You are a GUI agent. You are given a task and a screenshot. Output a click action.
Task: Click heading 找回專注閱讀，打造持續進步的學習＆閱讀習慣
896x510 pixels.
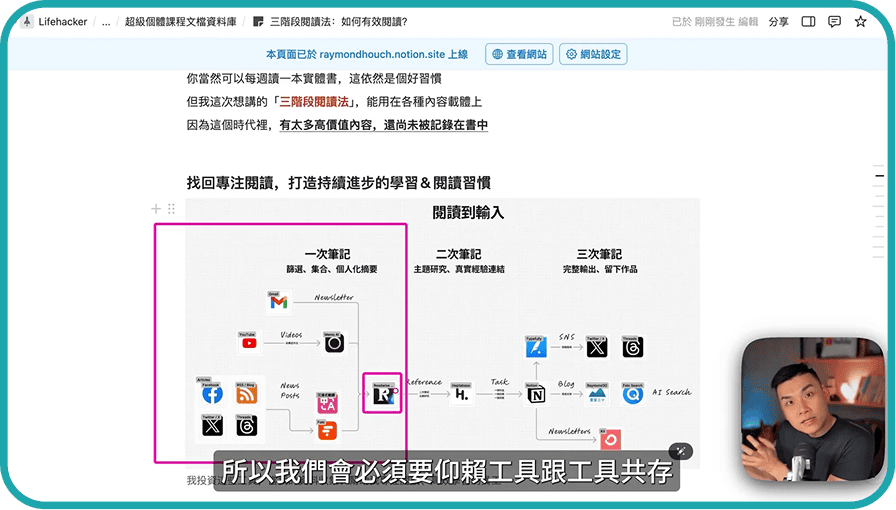point(338,183)
